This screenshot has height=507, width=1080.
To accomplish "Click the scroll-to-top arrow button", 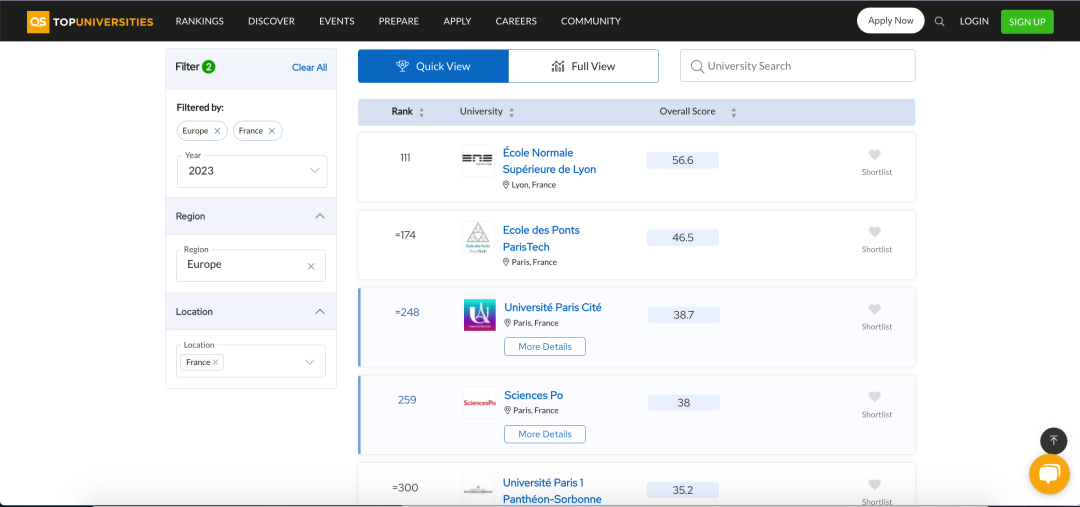I will pyautogui.click(x=1053, y=441).
